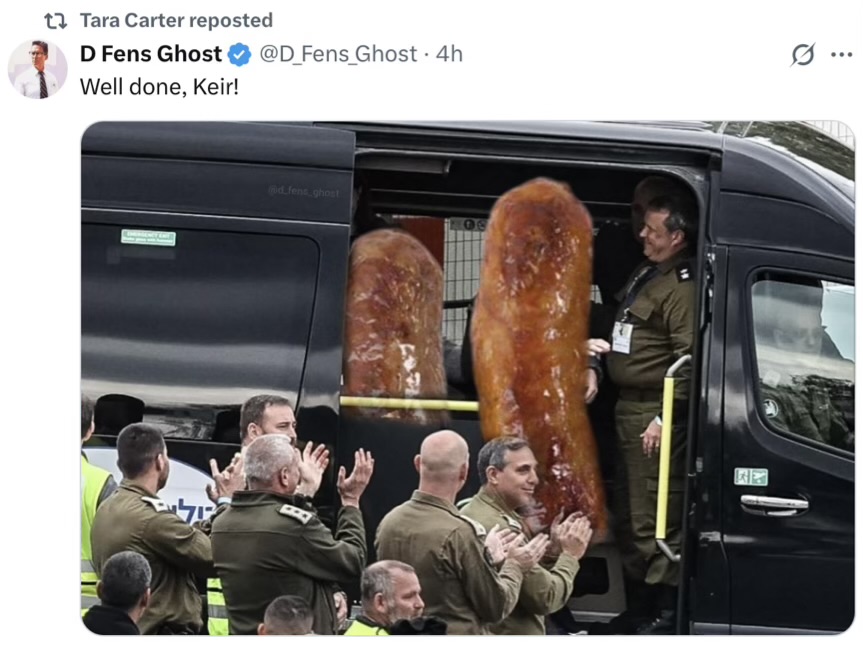Viewport: 863px width, 648px height.
Task: Click the "Well done, Keir!" post text
Action: 160,86
